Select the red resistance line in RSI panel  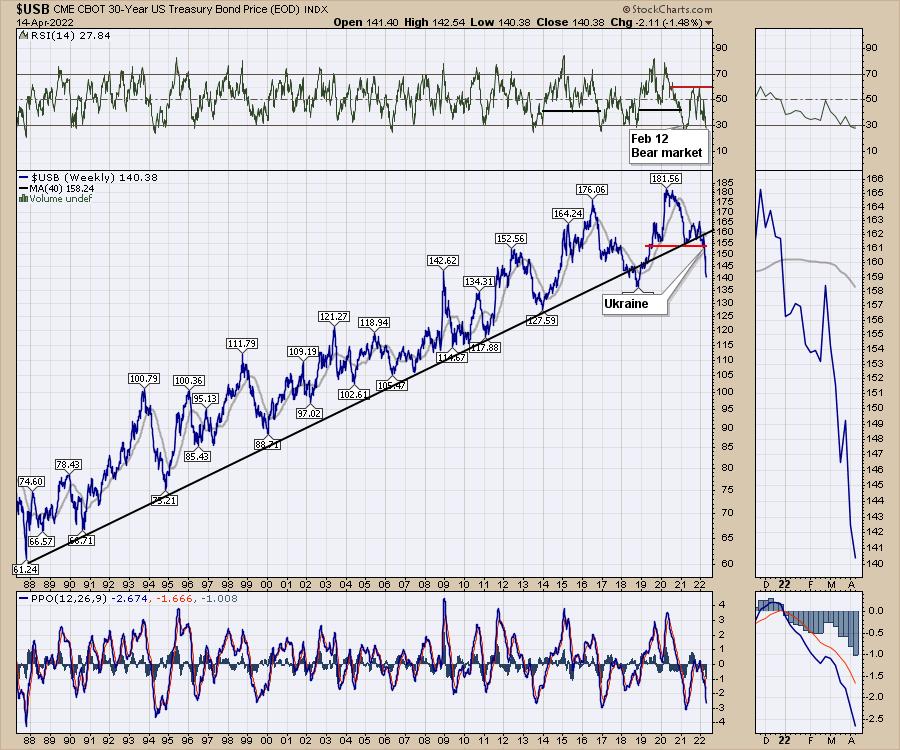690,87
